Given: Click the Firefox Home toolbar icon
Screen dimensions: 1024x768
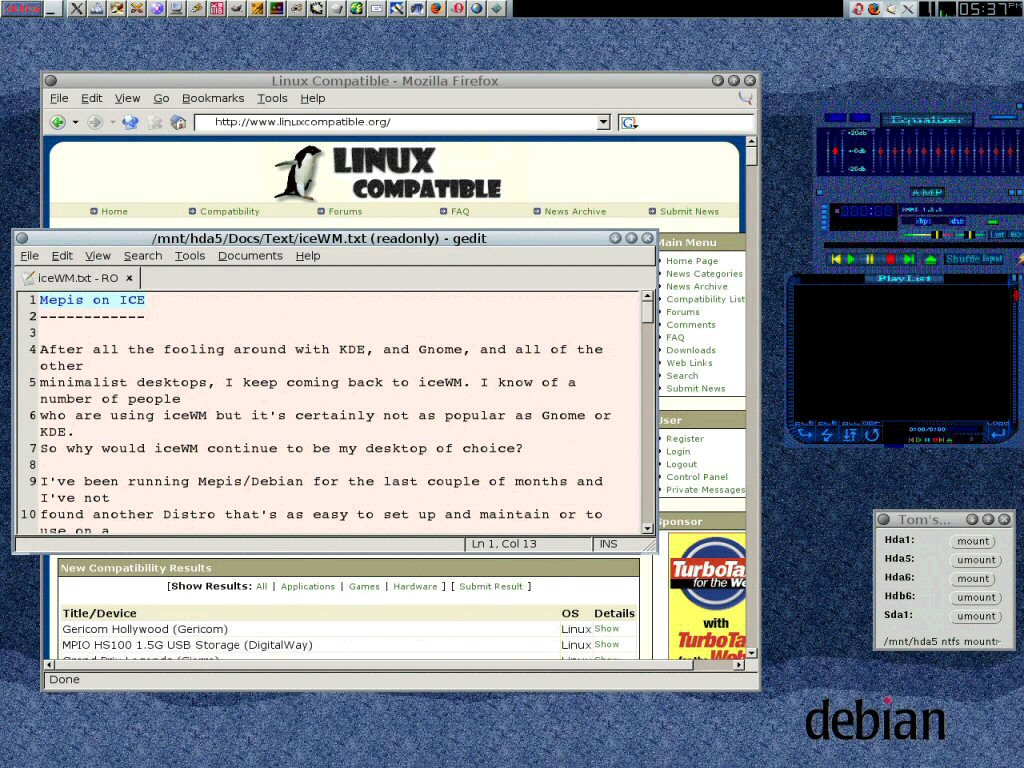Looking at the screenshot, I should click(178, 122).
